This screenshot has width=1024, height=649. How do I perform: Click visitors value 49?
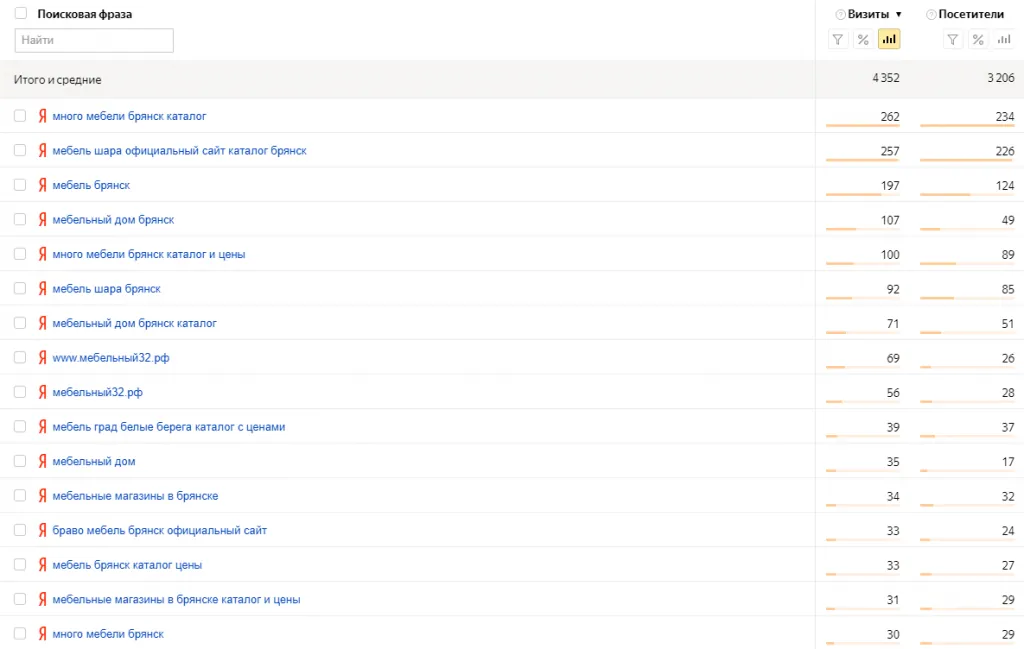point(1008,221)
